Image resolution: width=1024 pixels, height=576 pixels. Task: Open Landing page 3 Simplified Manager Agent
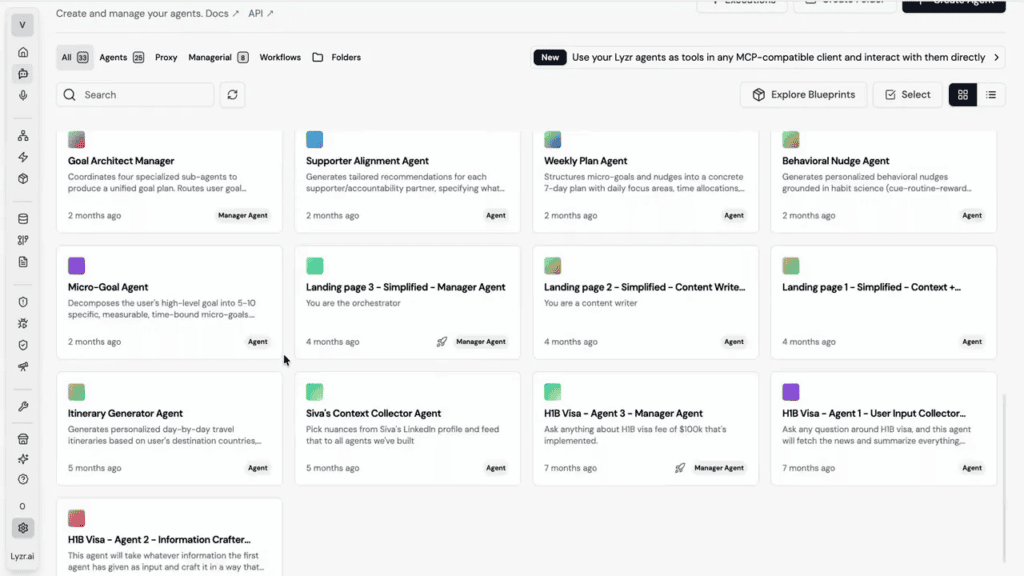(x=408, y=302)
